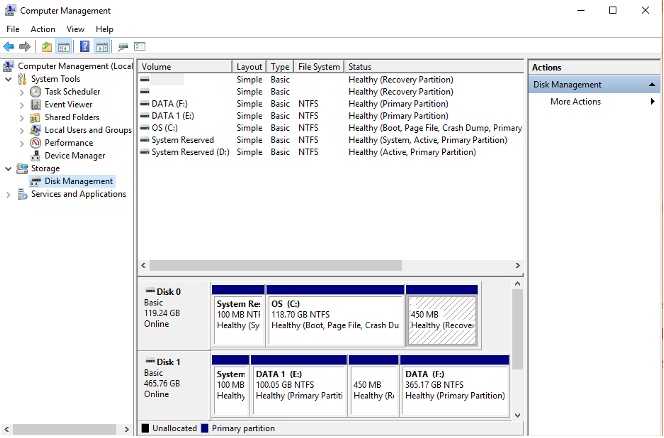Sort by the Type column header
The image size is (664, 438).
pyautogui.click(x=280, y=67)
